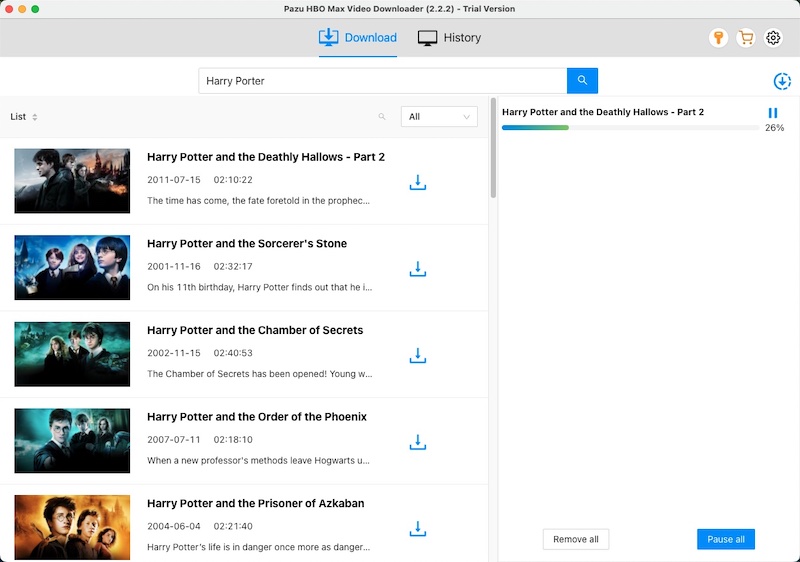Click the duration 02:10:22

233,180
